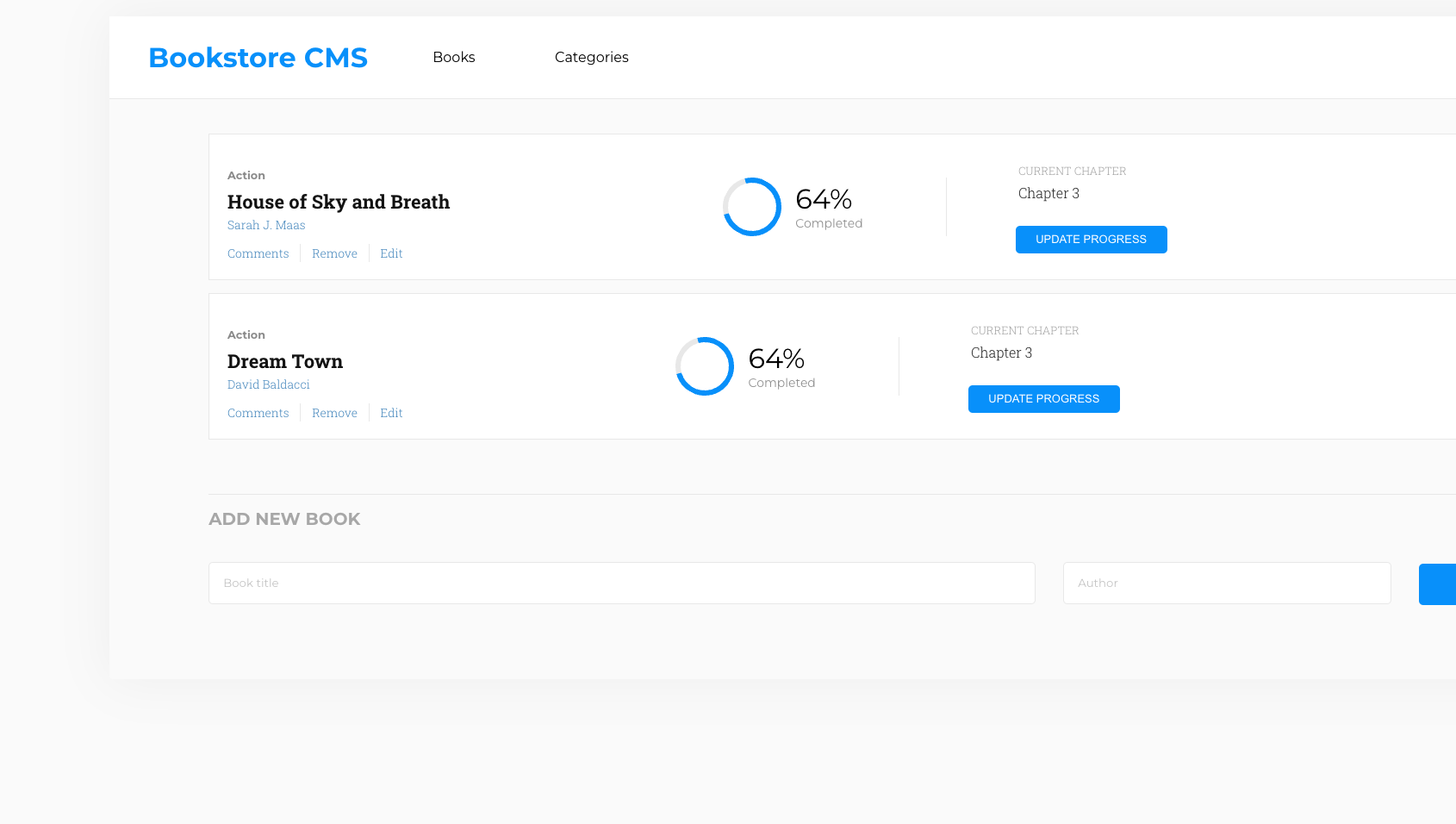Click the Dream Town book title

[285, 362]
